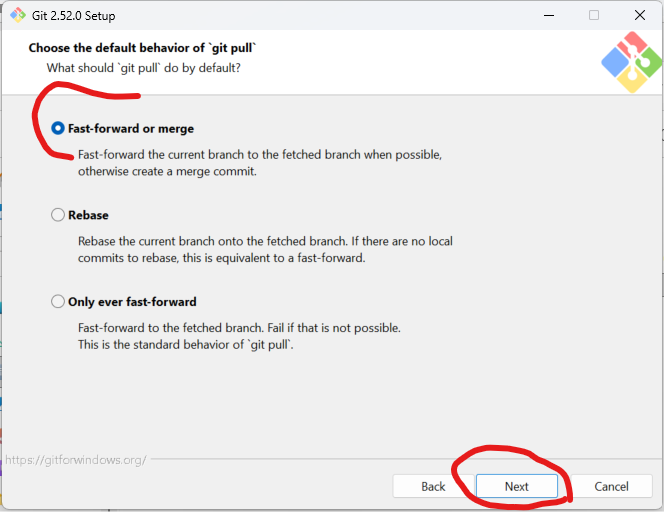Select the Fast-forward or merge option
The height and width of the screenshot is (512, 664).
click(x=122, y=128)
